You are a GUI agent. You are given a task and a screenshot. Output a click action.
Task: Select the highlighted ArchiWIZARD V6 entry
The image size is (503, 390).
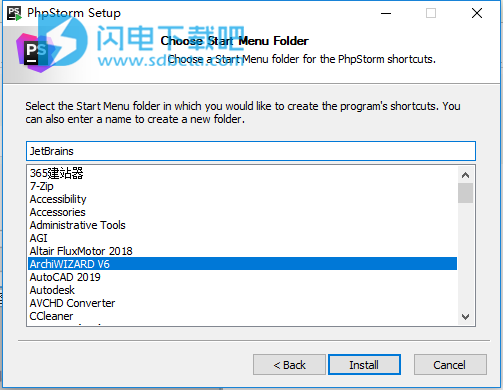[x=242, y=264]
